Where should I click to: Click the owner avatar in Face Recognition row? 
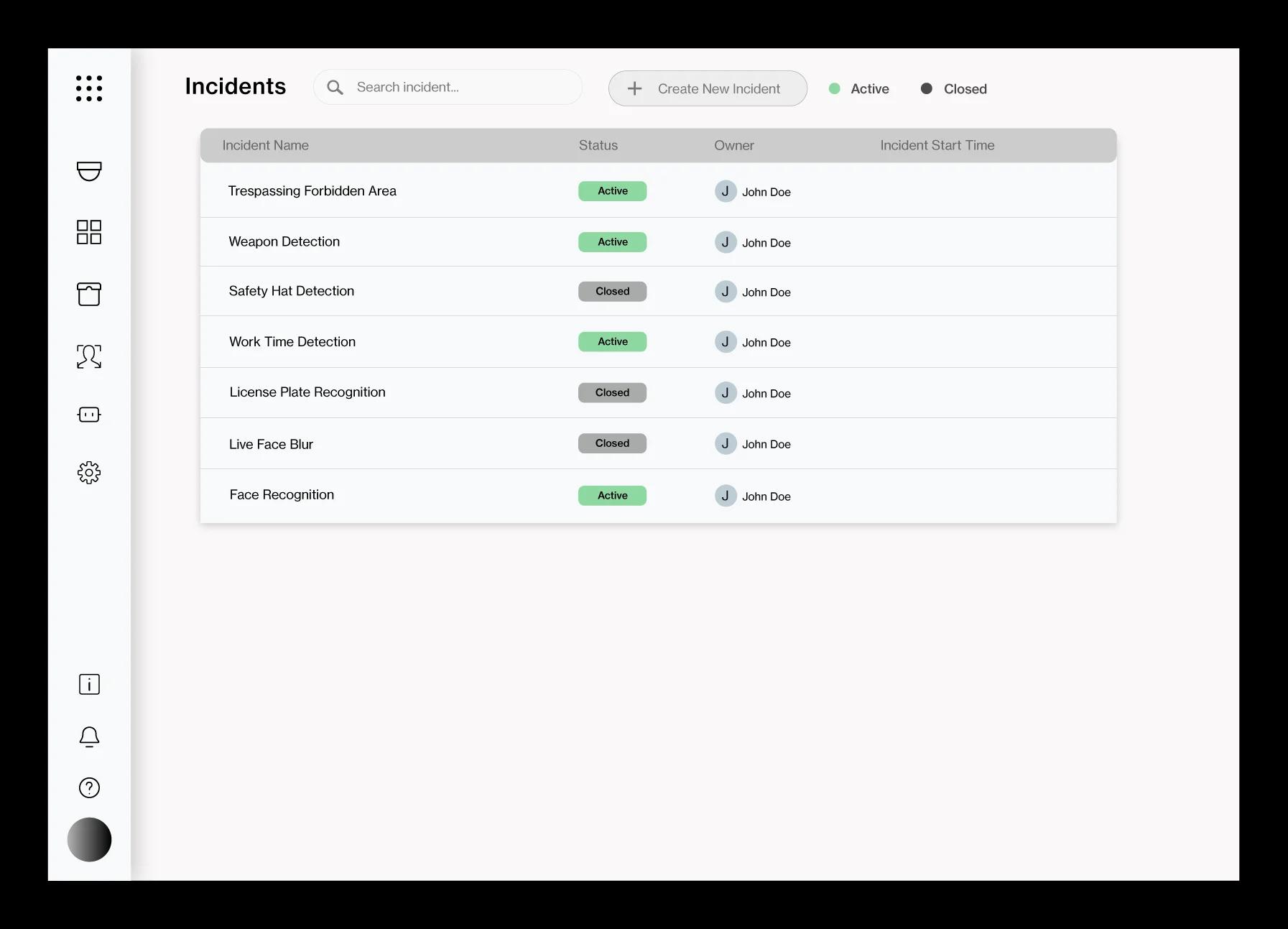click(x=726, y=496)
